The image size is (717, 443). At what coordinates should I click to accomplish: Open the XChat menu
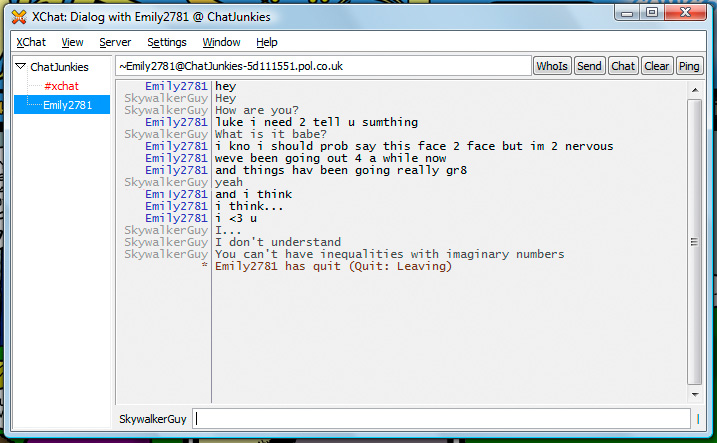(x=31, y=42)
